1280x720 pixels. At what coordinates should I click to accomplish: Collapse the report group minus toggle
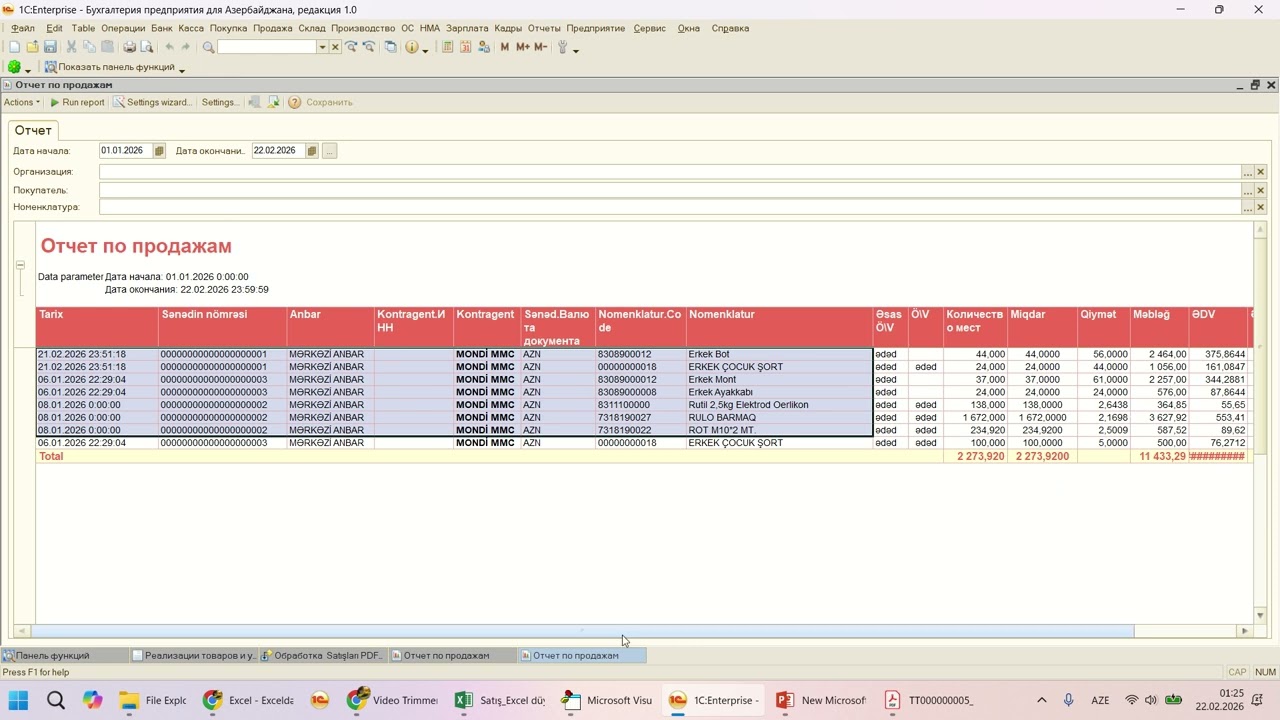(20, 265)
